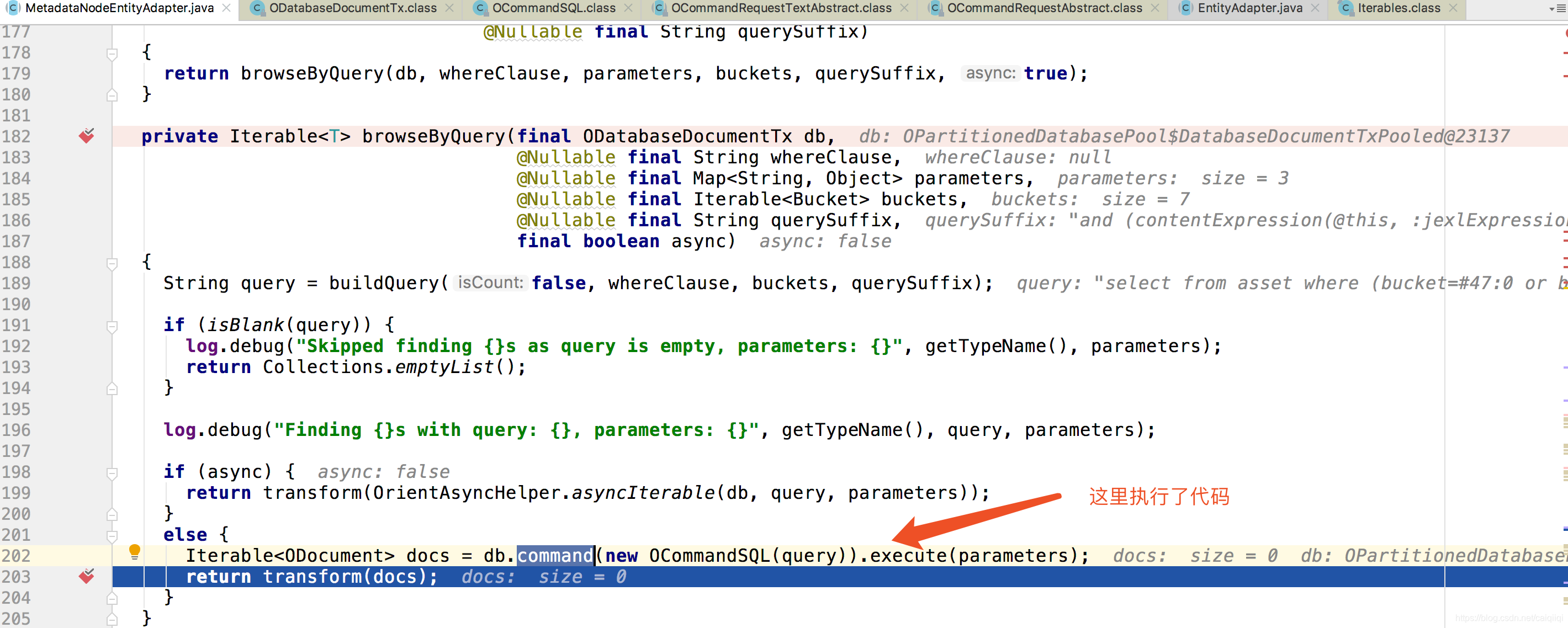Click inline debug value 'whereClause: null'
This screenshot has width=1568, height=628.
pos(1018,157)
